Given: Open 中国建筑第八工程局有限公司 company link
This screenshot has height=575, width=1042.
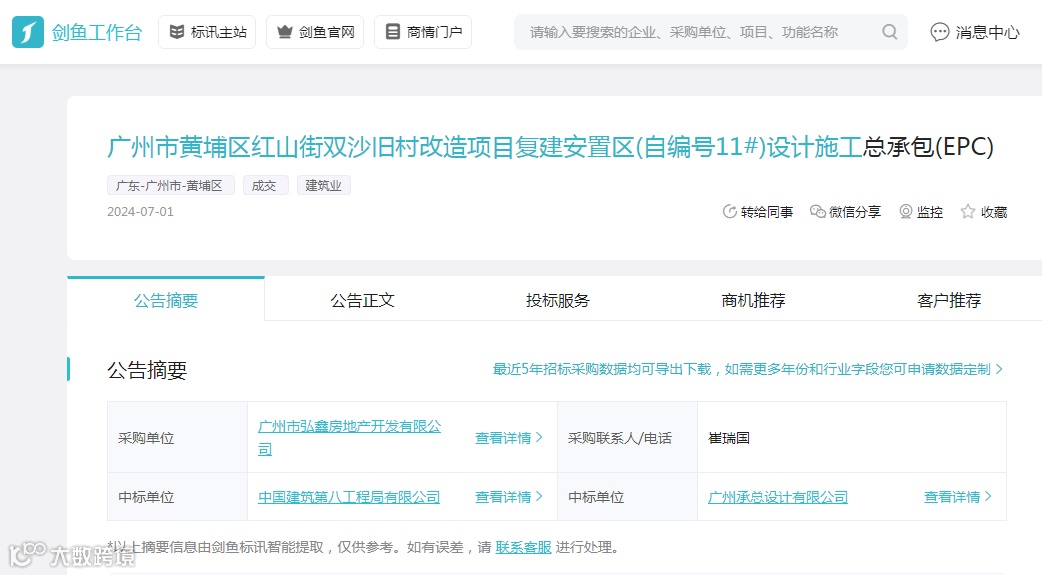Looking at the screenshot, I should tap(349, 497).
